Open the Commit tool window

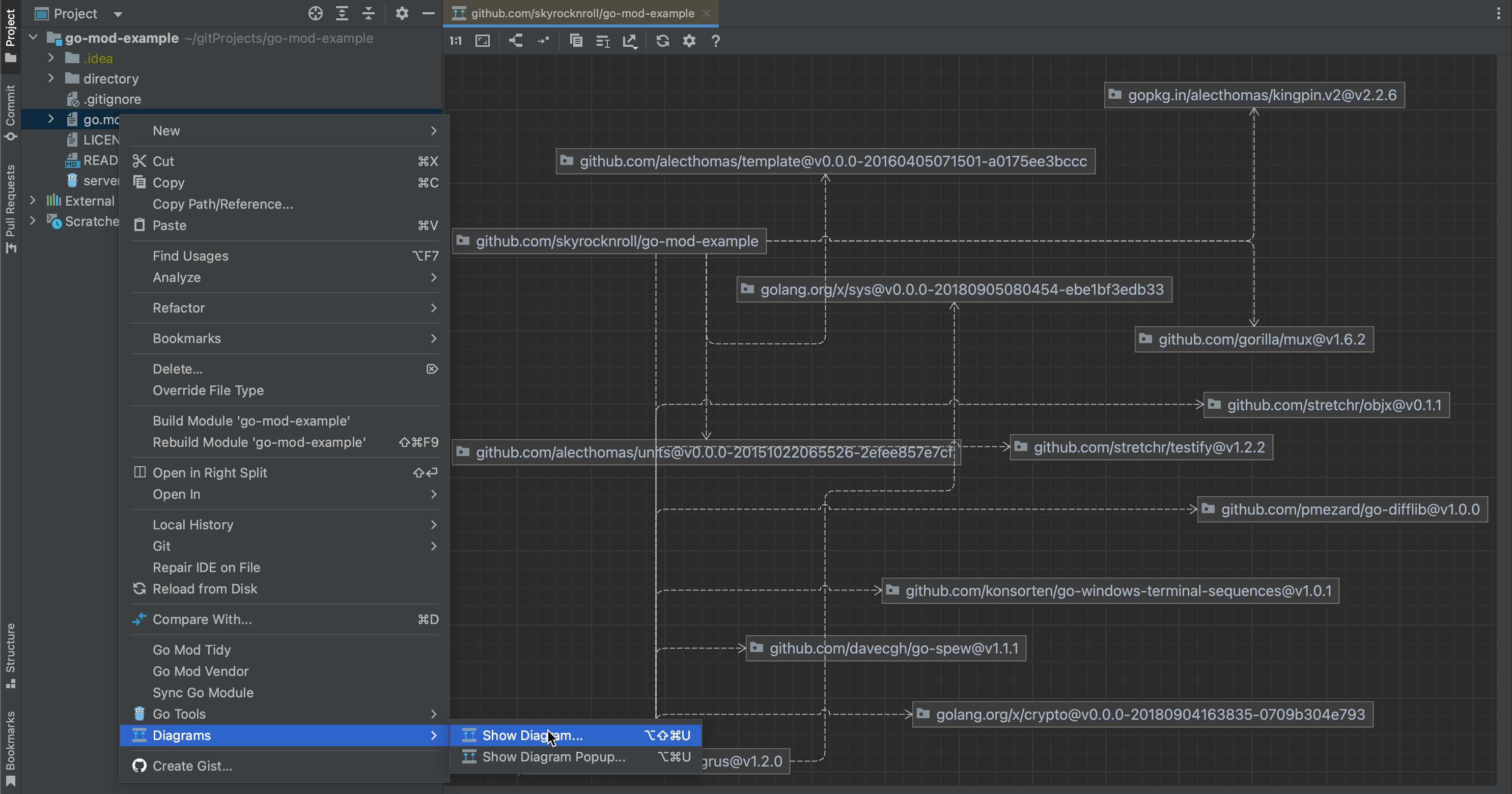click(10, 111)
